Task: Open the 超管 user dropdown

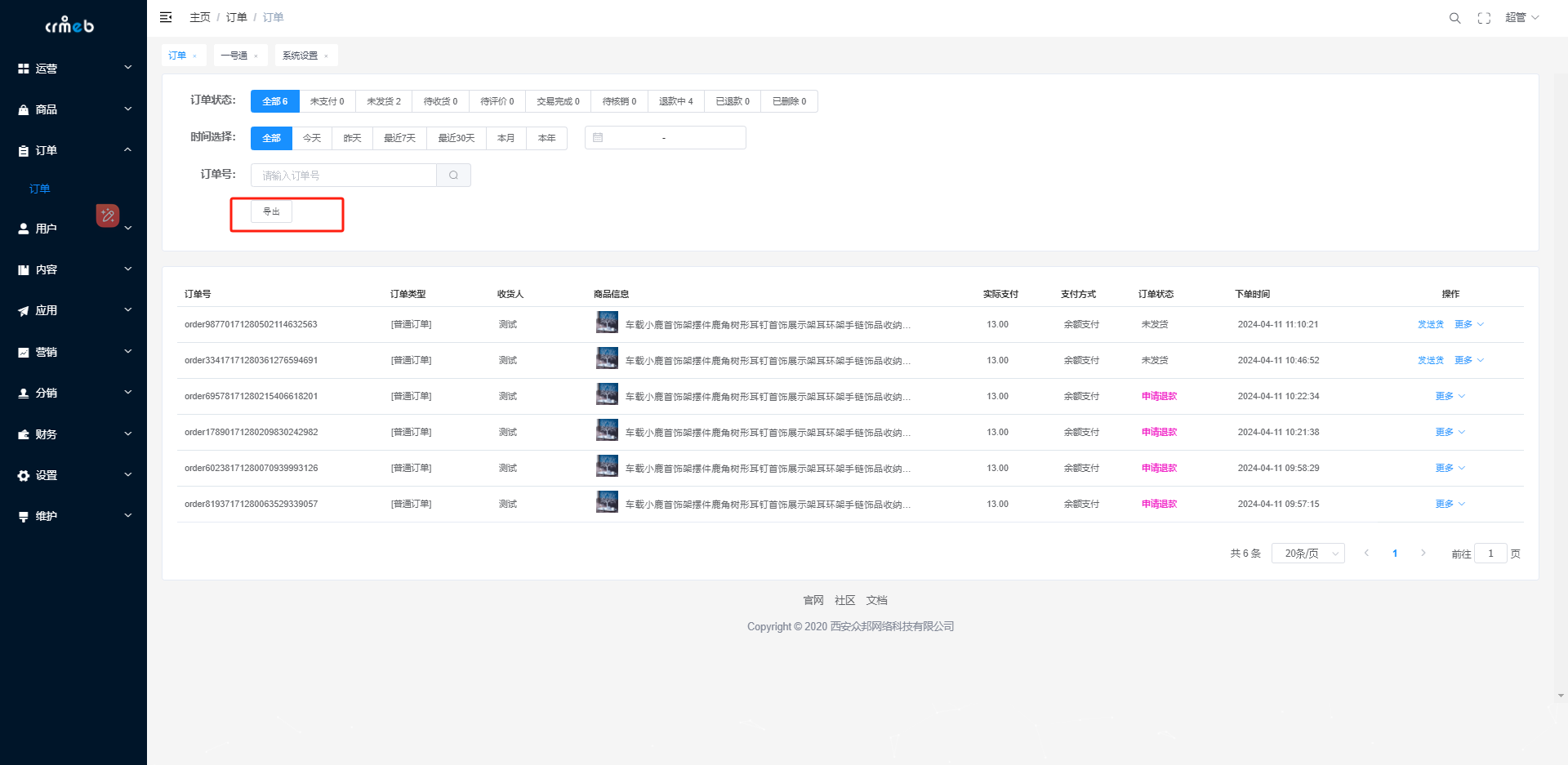Action: (x=1521, y=17)
